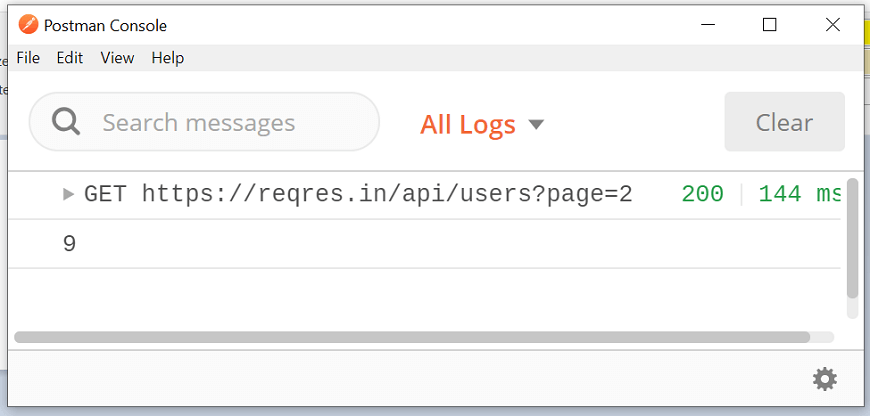Click the vertical scrollbar thumb
The width and height of the screenshot is (870, 416).
tap(853, 239)
